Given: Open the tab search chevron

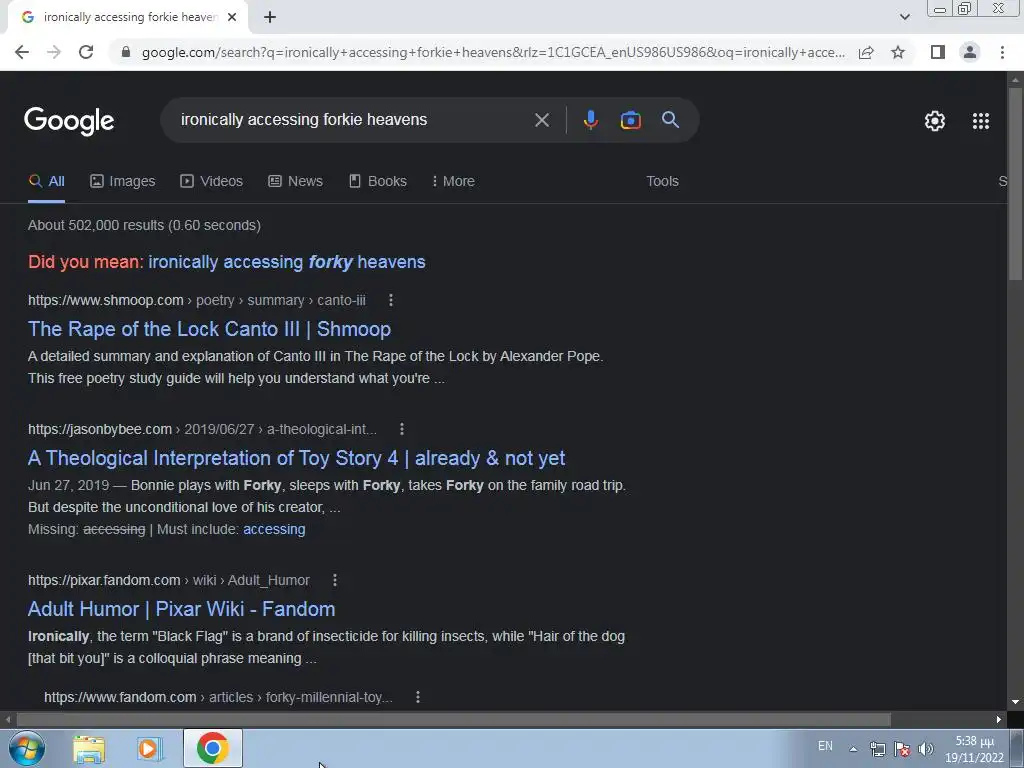Looking at the screenshot, I should point(904,18).
